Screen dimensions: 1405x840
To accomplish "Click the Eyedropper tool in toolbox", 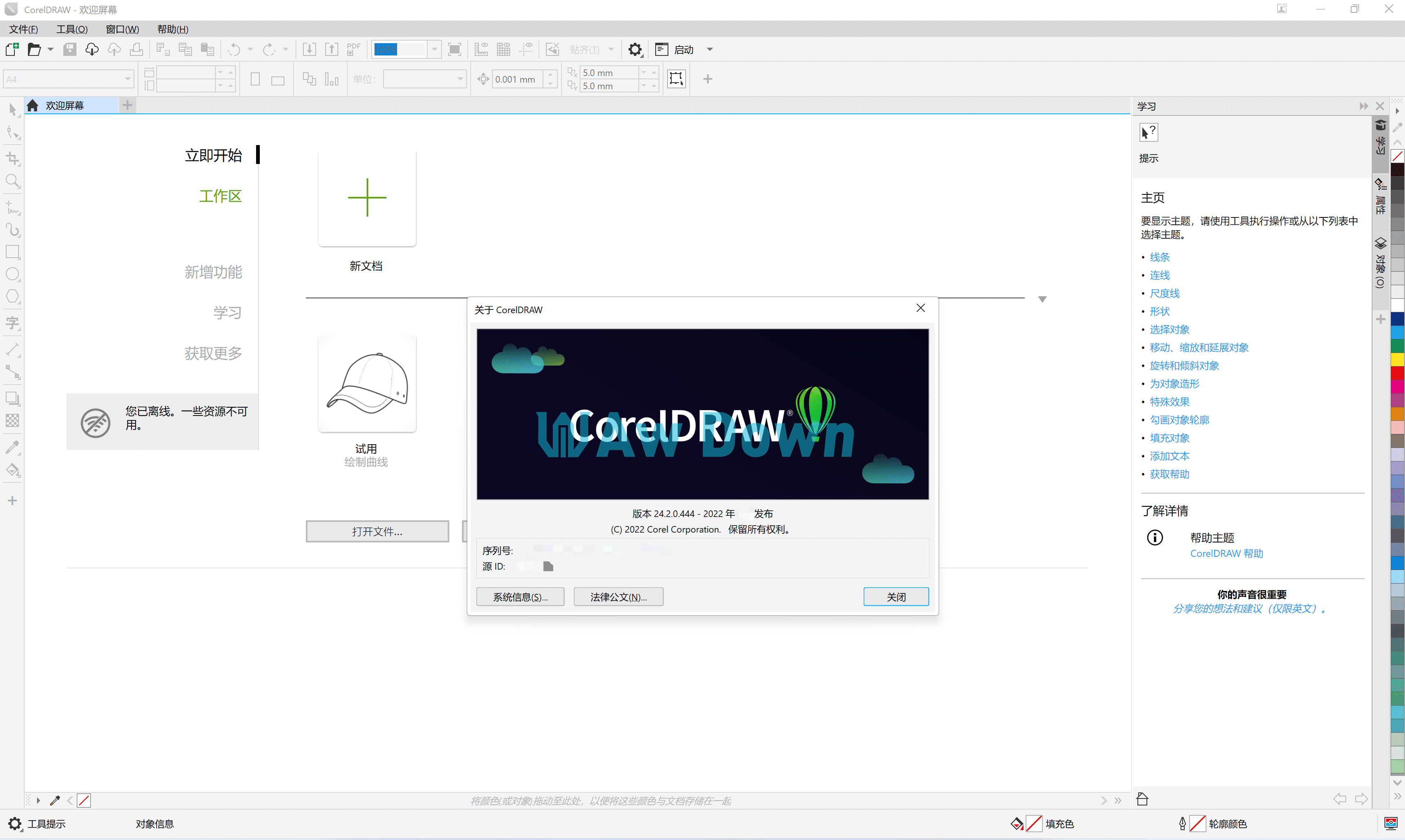I will coord(12,447).
